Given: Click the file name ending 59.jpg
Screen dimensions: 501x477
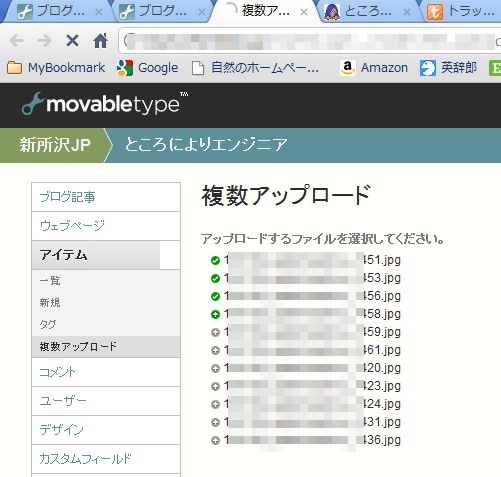Looking at the screenshot, I should click(x=312, y=332).
